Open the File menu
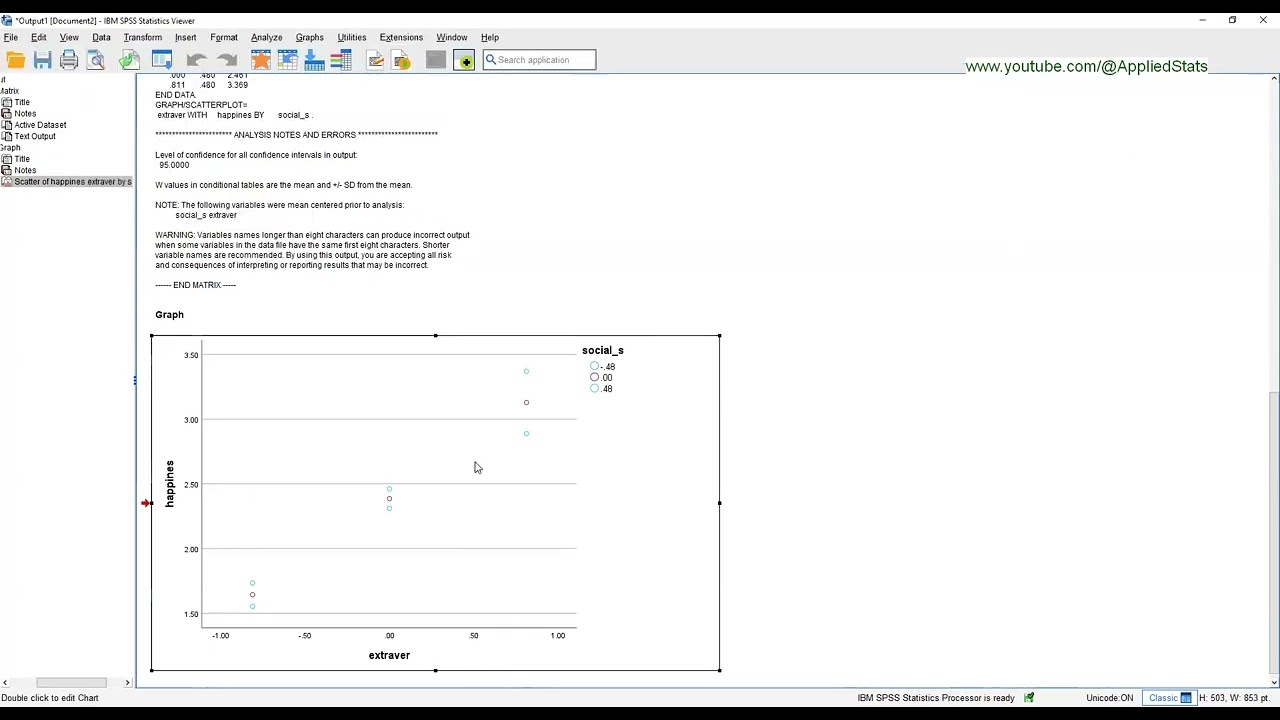Screen dimensions: 1280x720 [11, 37]
